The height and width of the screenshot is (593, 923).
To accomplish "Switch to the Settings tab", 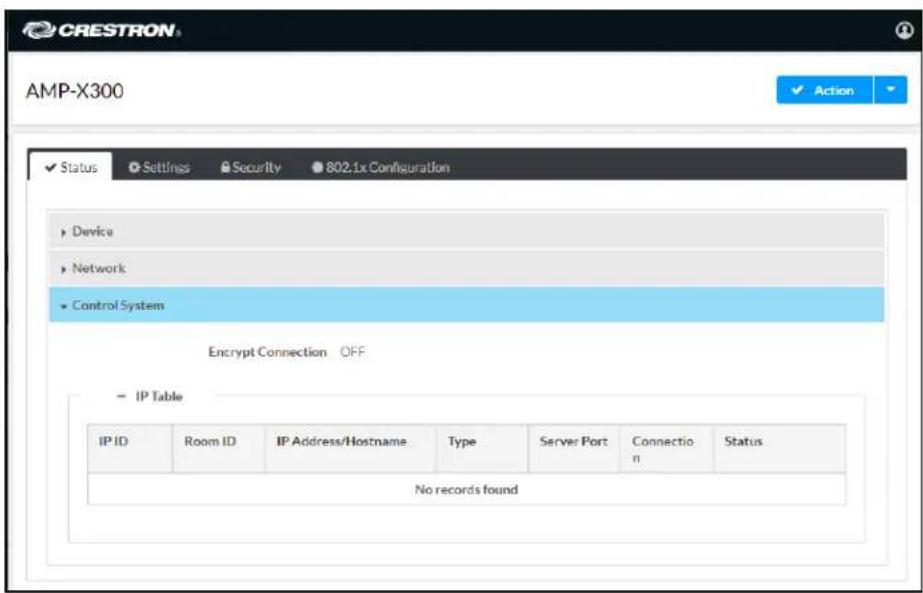I will pos(159,167).
